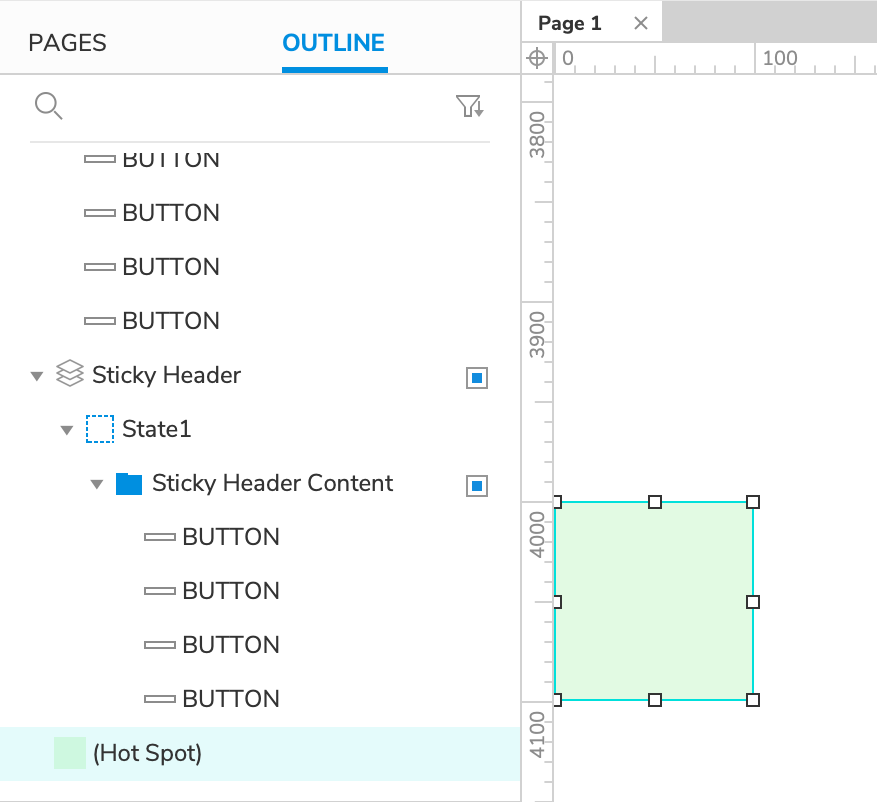
Task: Select the (Hot Spot) item in outline
Action: point(147,753)
